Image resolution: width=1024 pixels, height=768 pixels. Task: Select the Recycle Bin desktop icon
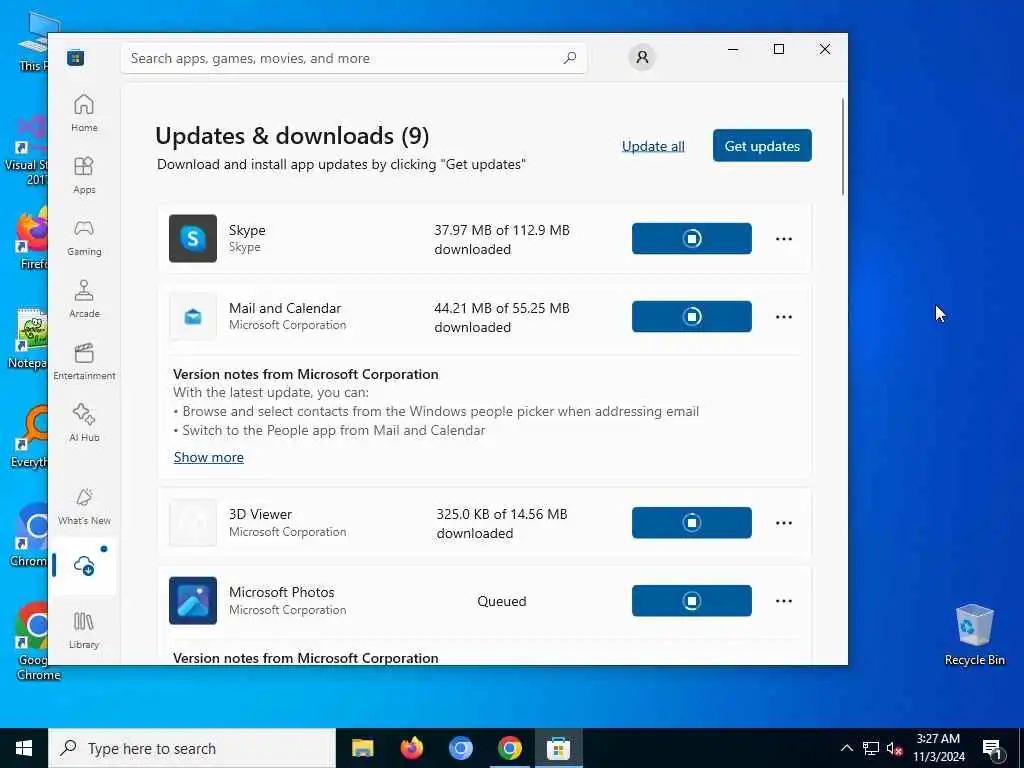coord(974,635)
